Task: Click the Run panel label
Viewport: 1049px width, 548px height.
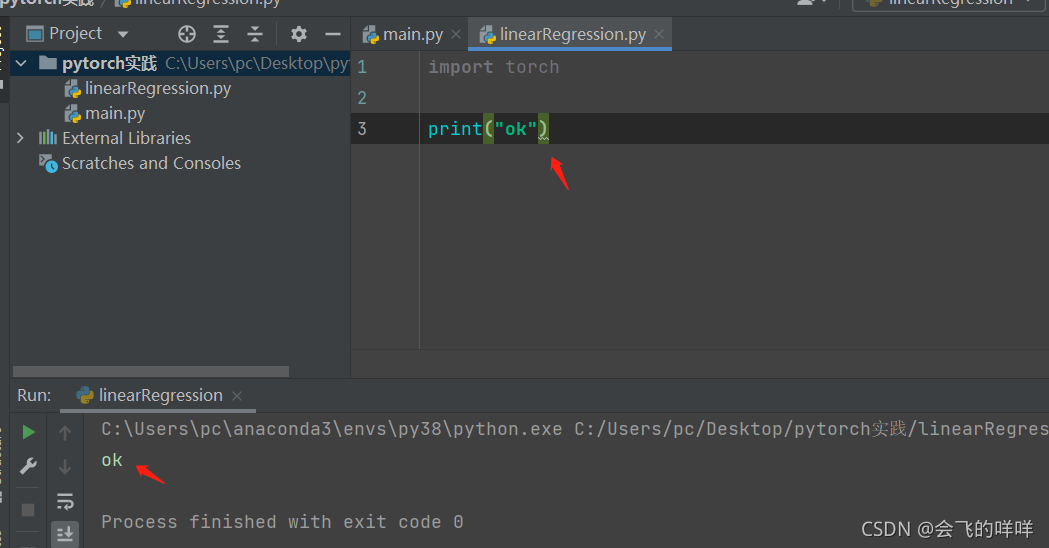Action: click(34, 395)
